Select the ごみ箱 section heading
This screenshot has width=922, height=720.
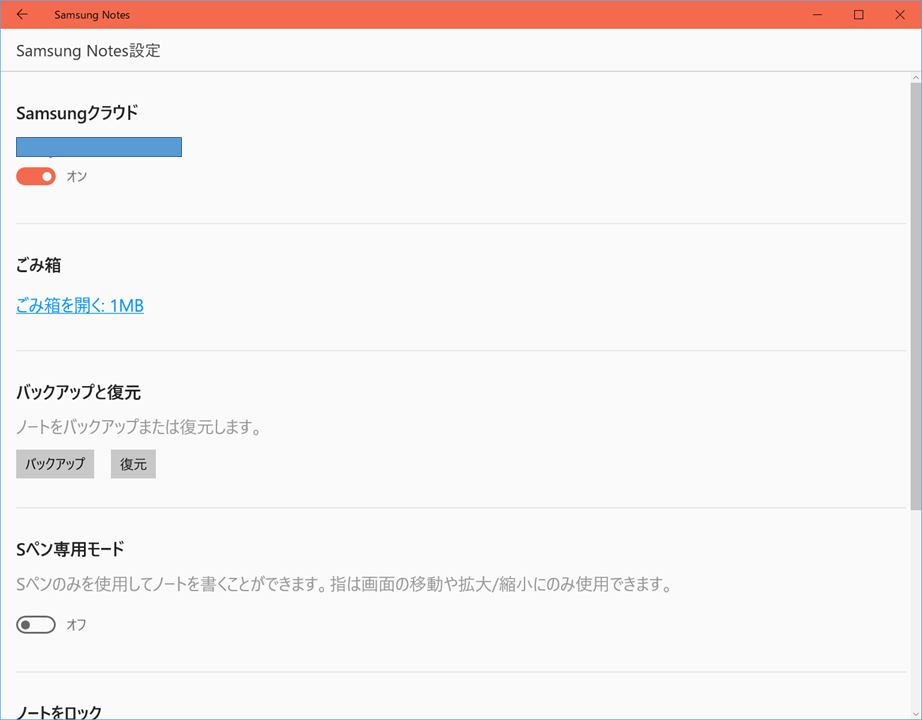pos(38,265)
